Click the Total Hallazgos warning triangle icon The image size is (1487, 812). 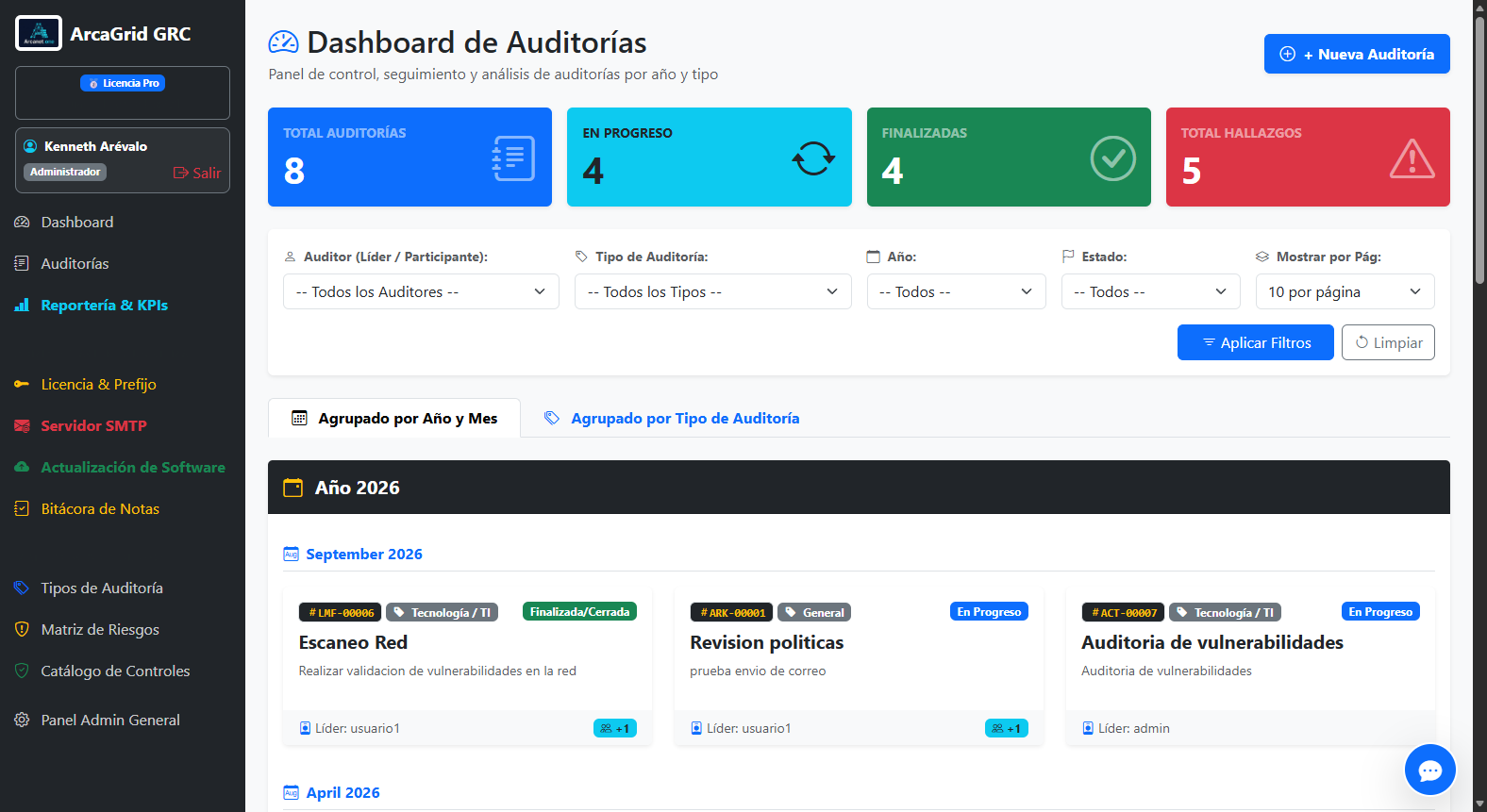(1412, 158)
